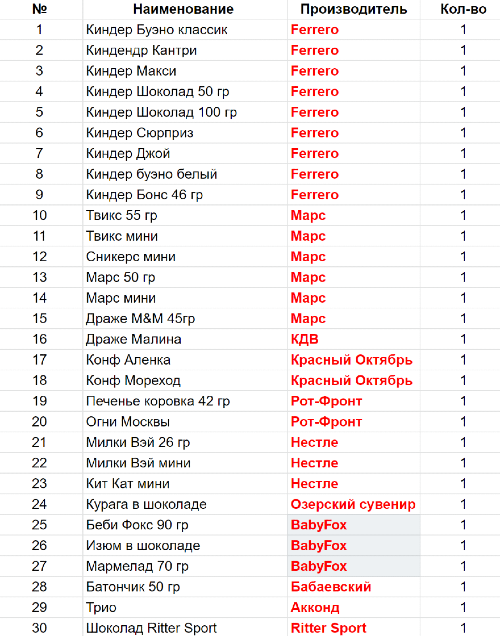Click row number 21 cell
The height and width of the screenshot is (636, 500).
tap(39, 442)
